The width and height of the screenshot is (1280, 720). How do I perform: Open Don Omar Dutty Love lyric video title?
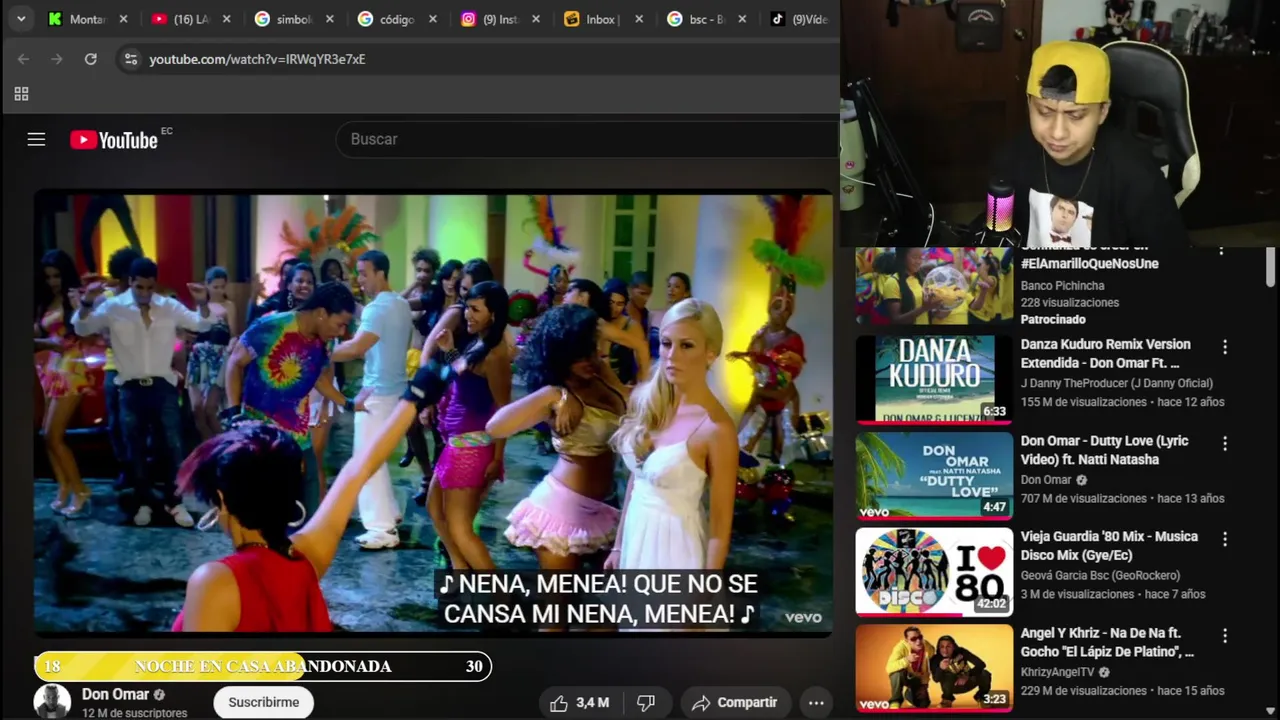pyautogui.click(x=1105, y=450)
